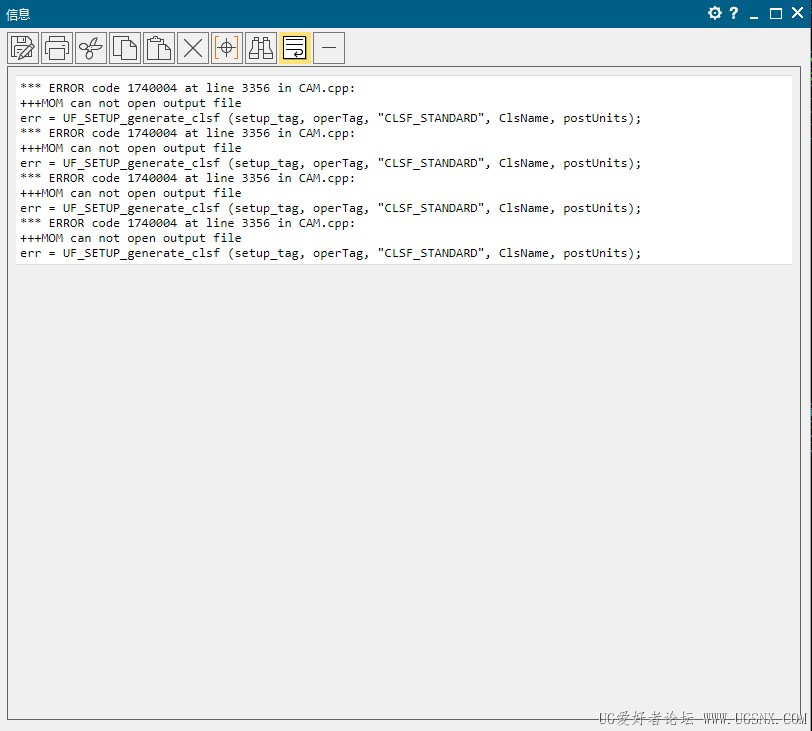
Task: Click the dash icon button in toolbar
Action: [x=329, y=48]
